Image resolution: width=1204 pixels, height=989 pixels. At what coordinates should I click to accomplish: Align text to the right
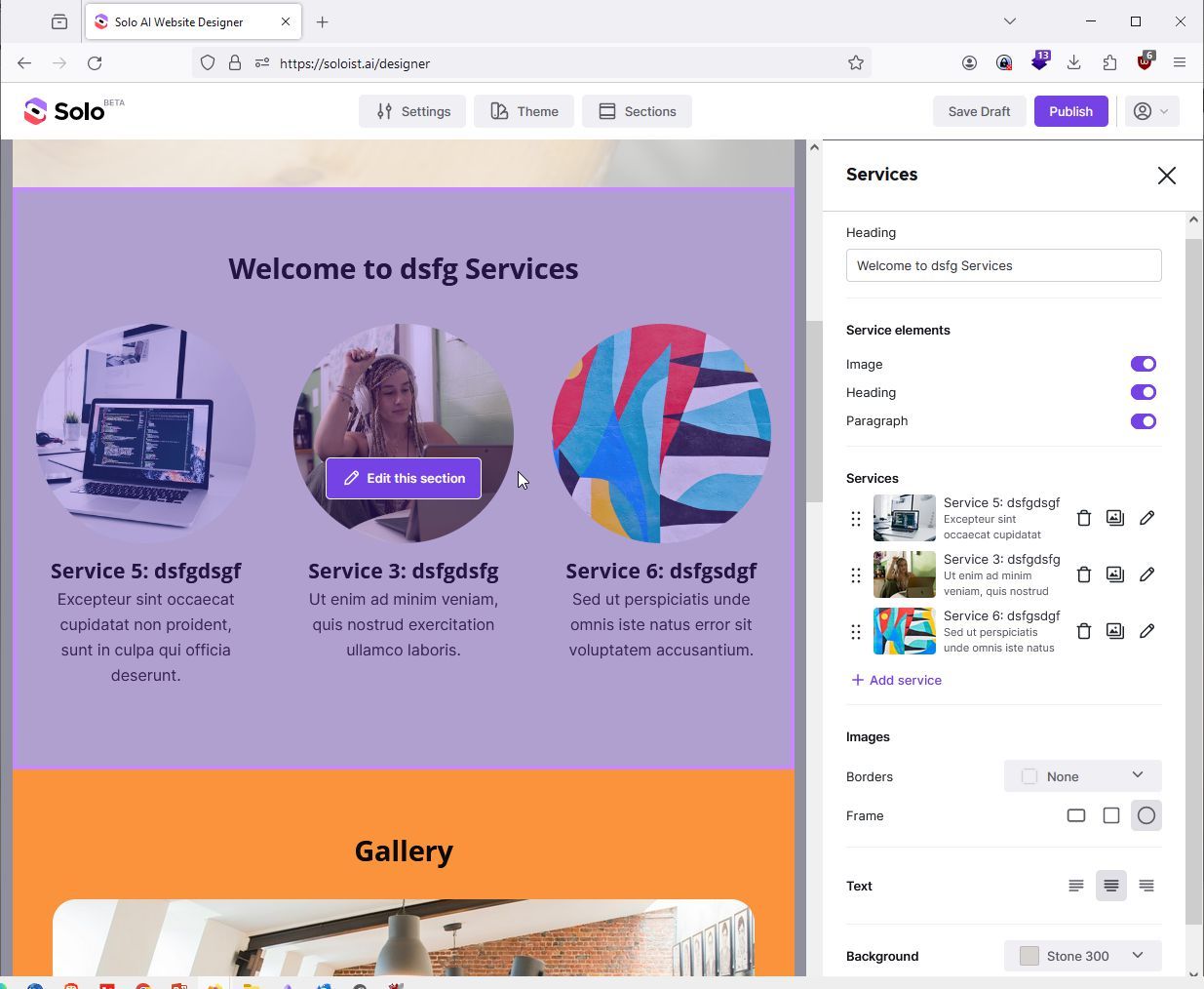(x=1146, y=886)
